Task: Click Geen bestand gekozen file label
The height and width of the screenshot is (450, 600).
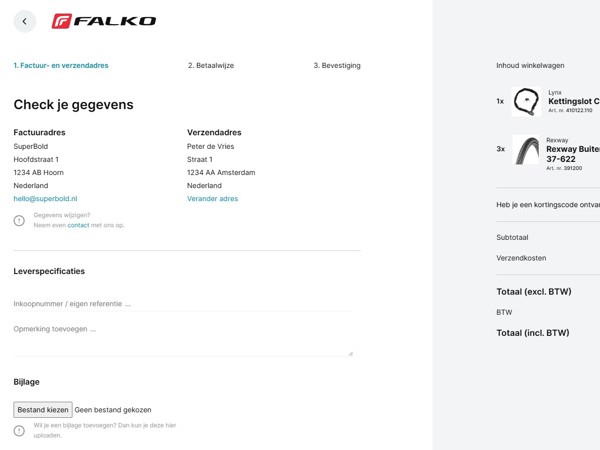Action: coord(113,410)
